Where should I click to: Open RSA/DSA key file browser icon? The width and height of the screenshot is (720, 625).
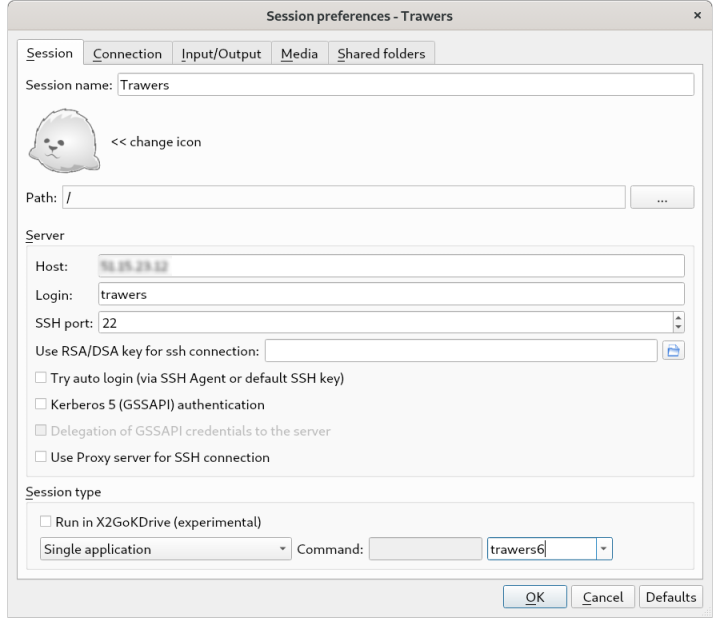673,351
